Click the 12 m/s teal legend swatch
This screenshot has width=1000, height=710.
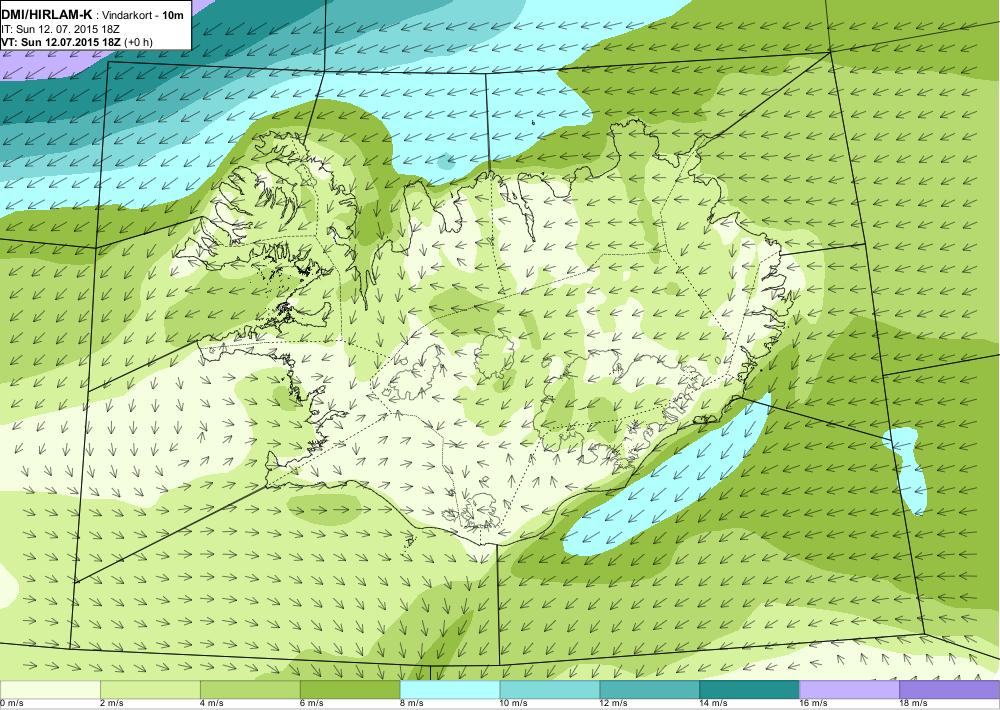650,689
